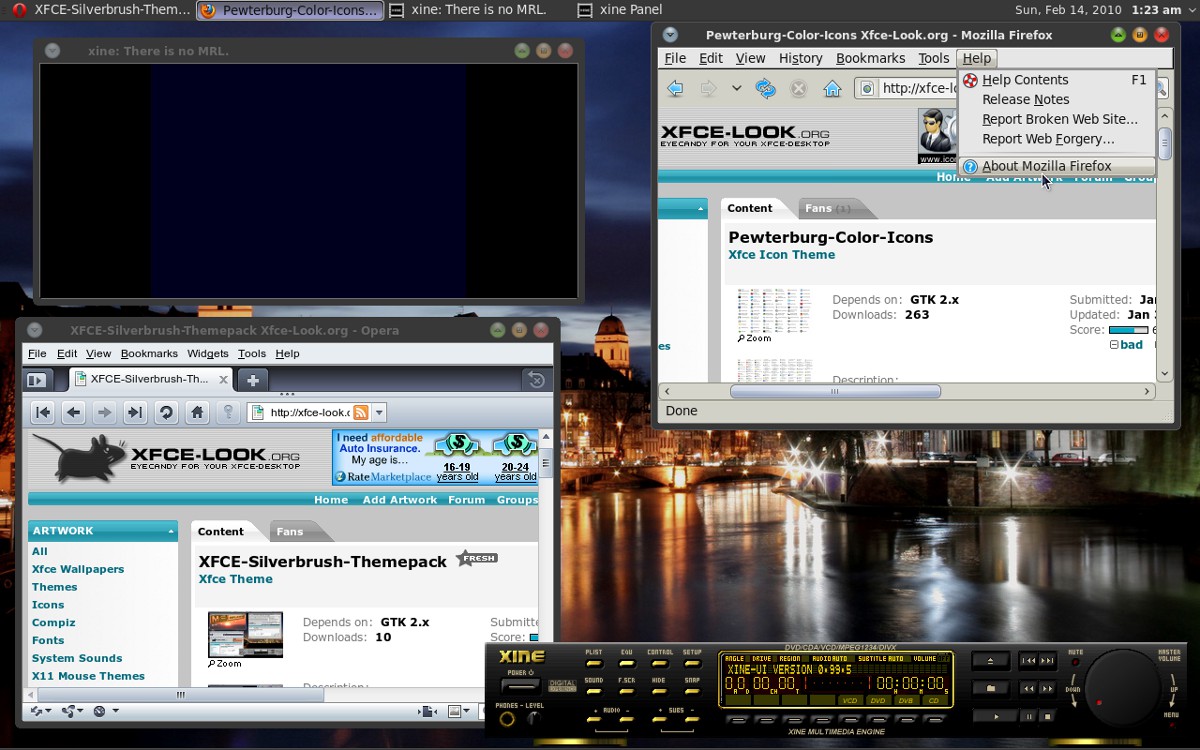Toggle the xine CONTROL window button
Image resolution: width=1200 pixels, height=750 pixels.
(660, 663)
